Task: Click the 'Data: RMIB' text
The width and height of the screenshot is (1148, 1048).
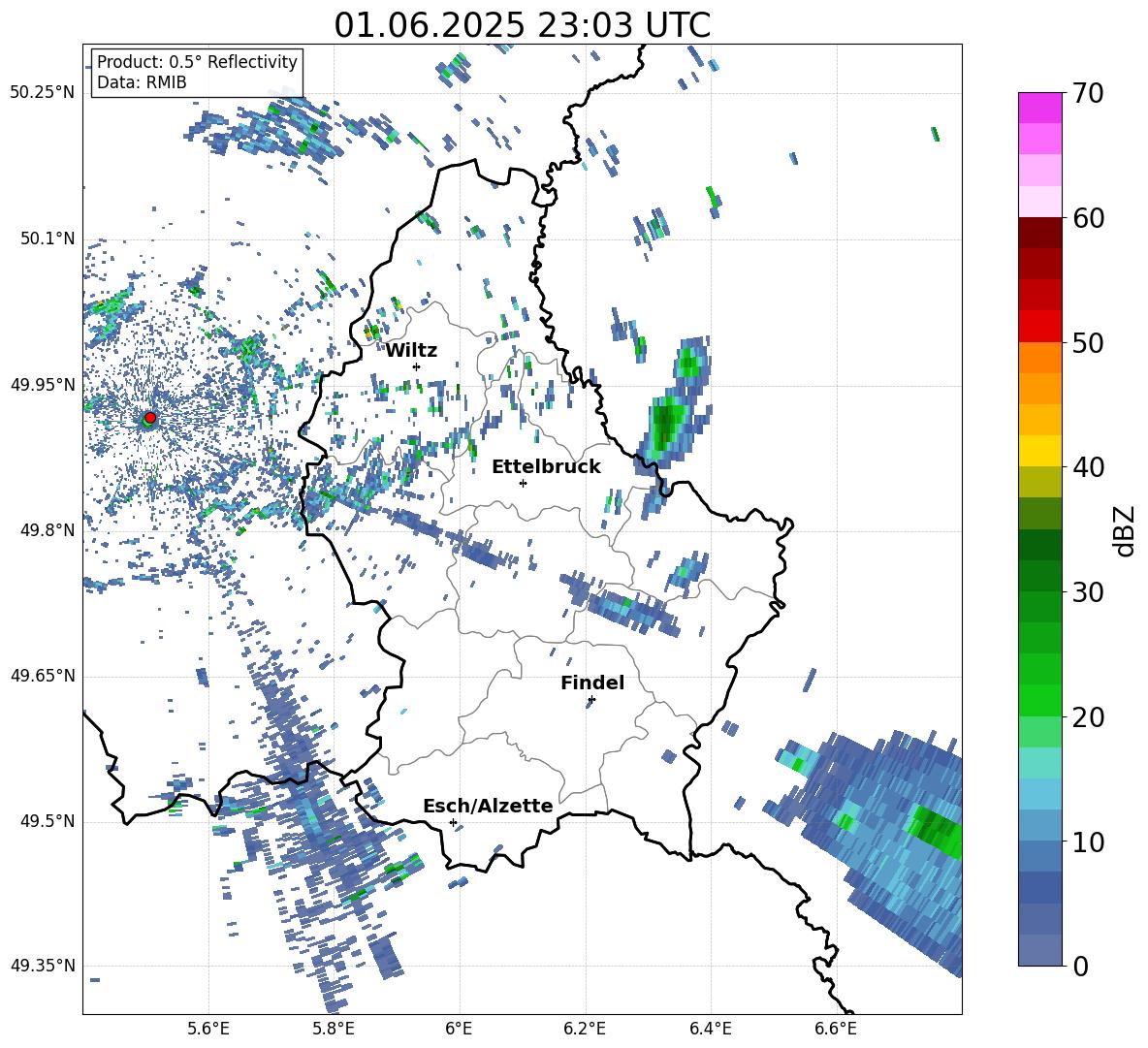Action: click(142, 82)
